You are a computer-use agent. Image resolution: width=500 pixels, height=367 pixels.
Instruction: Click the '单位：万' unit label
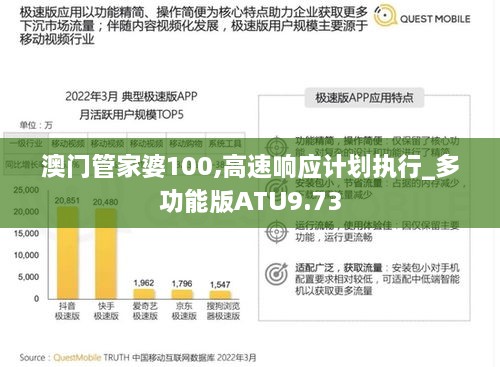click(x=36, y=125)
